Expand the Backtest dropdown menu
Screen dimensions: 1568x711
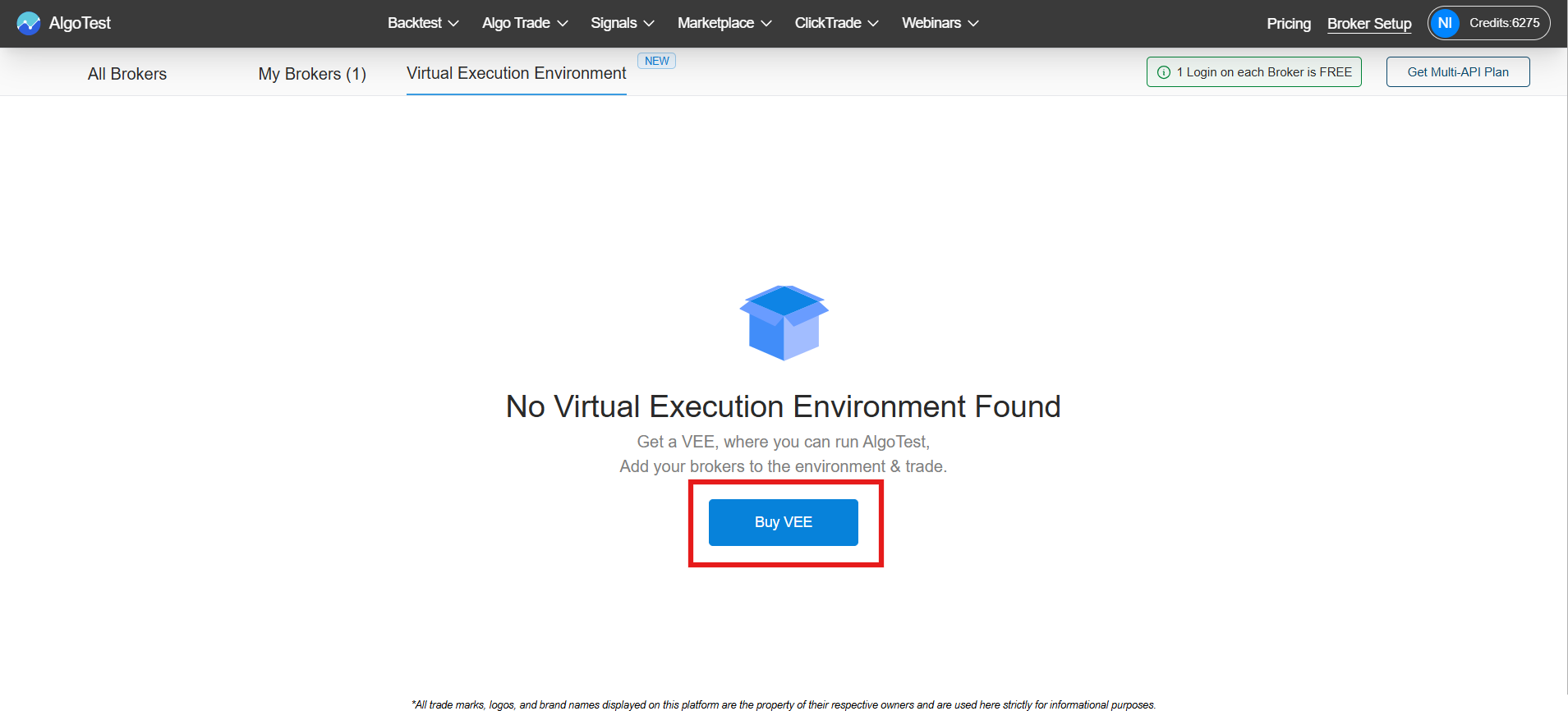click(x=422, y=23)
